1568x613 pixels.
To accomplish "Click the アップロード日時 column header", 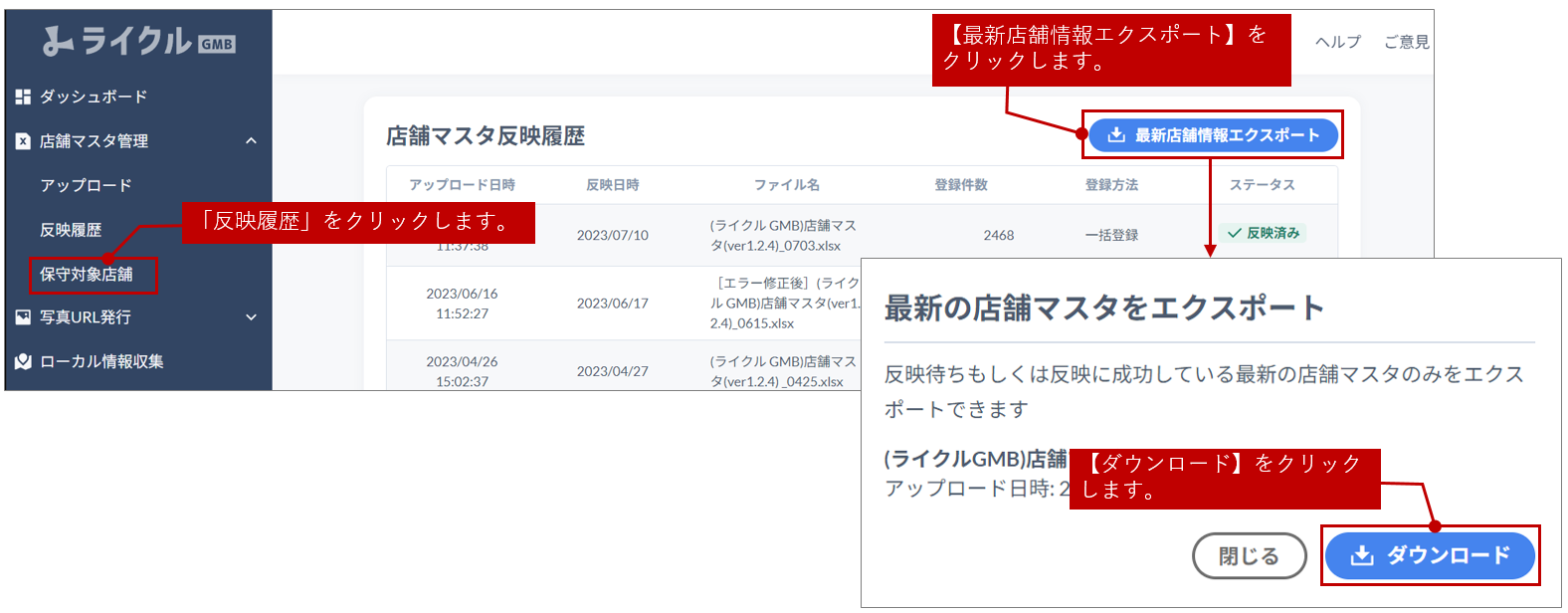I will [462, 185].
